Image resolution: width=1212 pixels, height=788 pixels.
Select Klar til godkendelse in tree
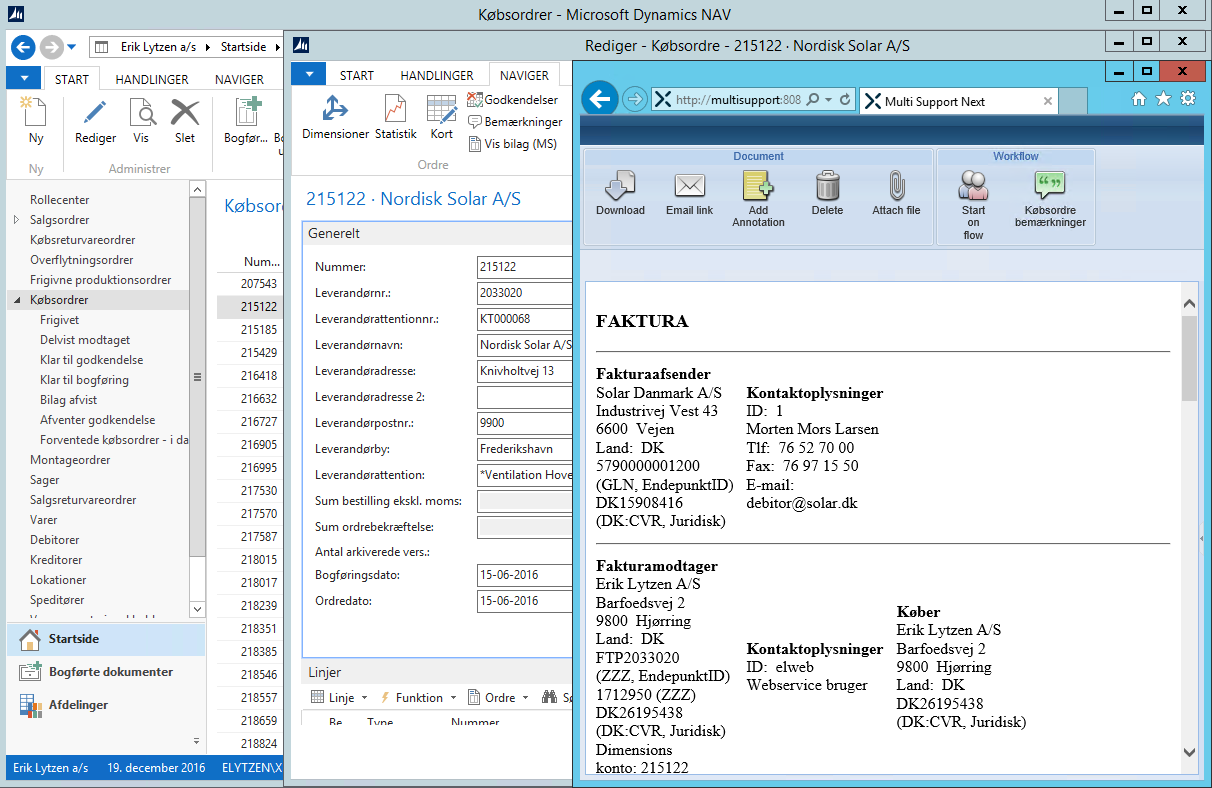coord(92,360)
